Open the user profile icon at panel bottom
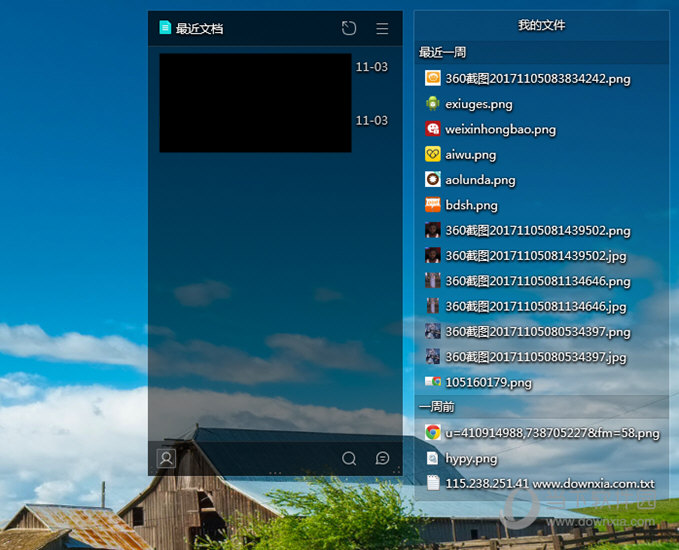679x550 pixels. coord(166,458)
